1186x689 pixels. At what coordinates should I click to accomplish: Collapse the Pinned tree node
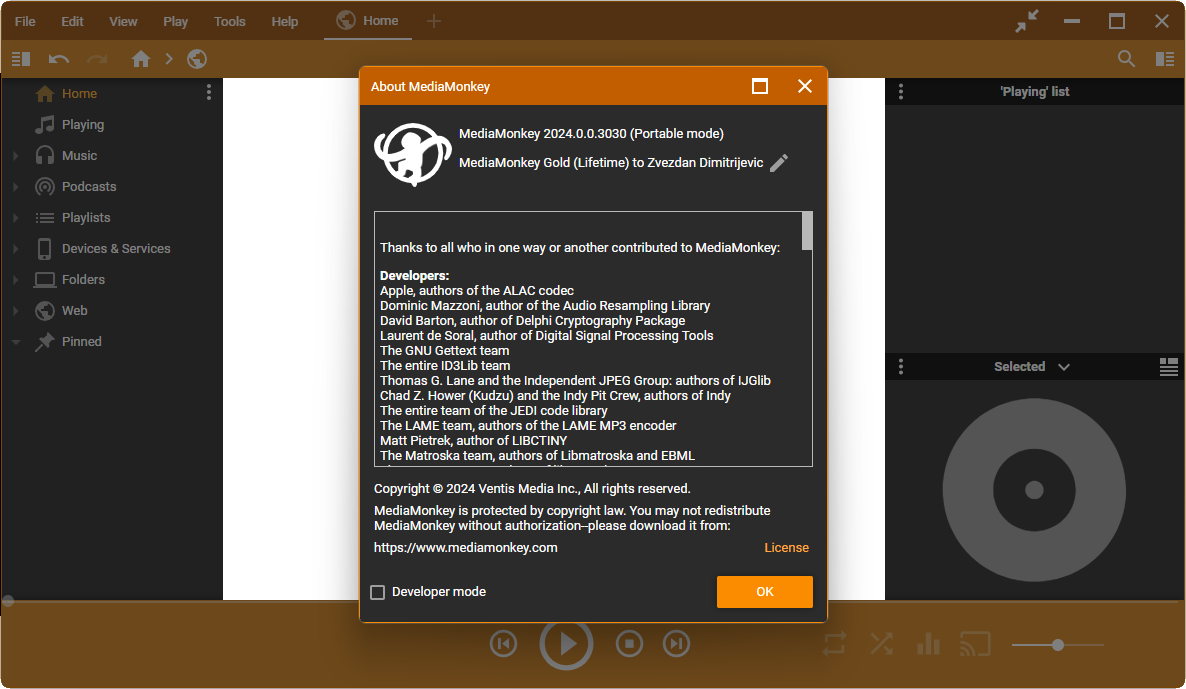16,342
